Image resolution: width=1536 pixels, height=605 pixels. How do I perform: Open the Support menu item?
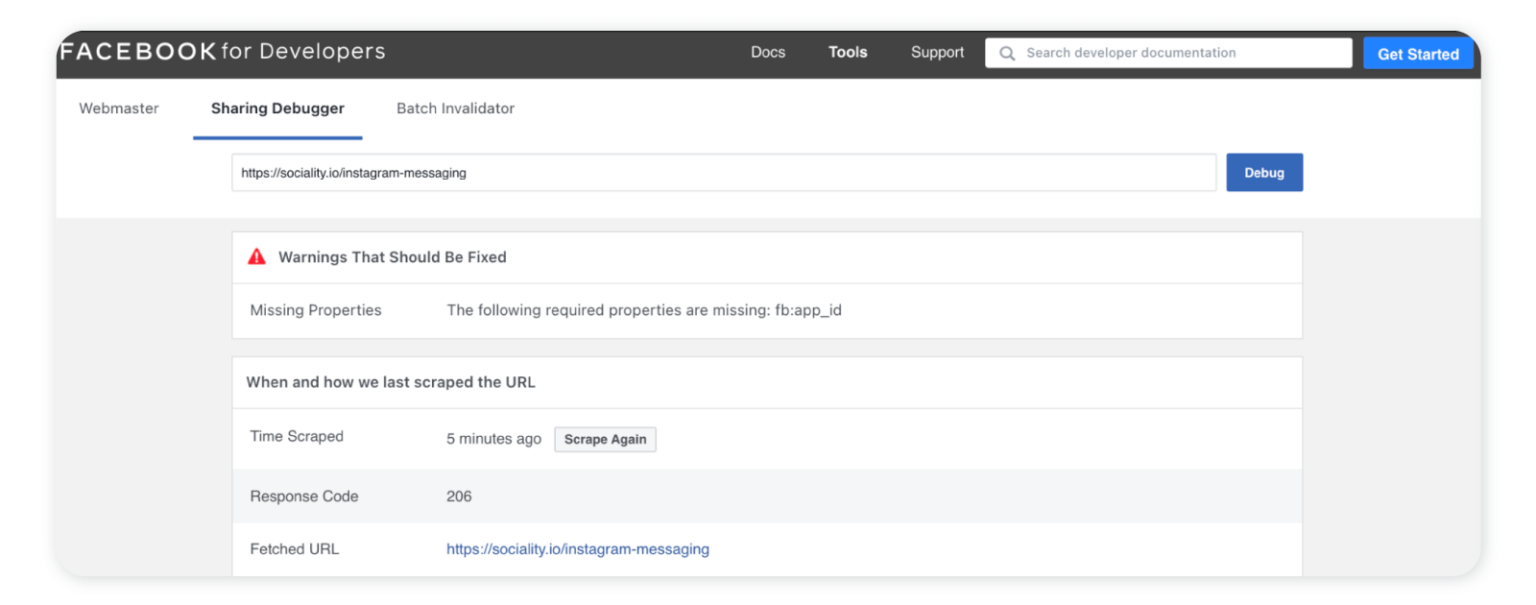point(936,52)
